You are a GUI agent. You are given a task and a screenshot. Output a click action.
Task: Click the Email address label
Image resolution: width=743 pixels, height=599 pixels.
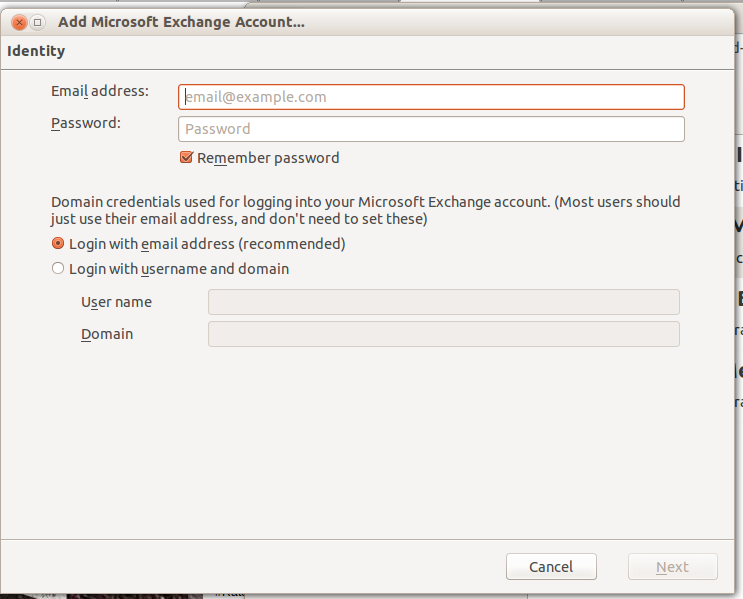[100, 91]
